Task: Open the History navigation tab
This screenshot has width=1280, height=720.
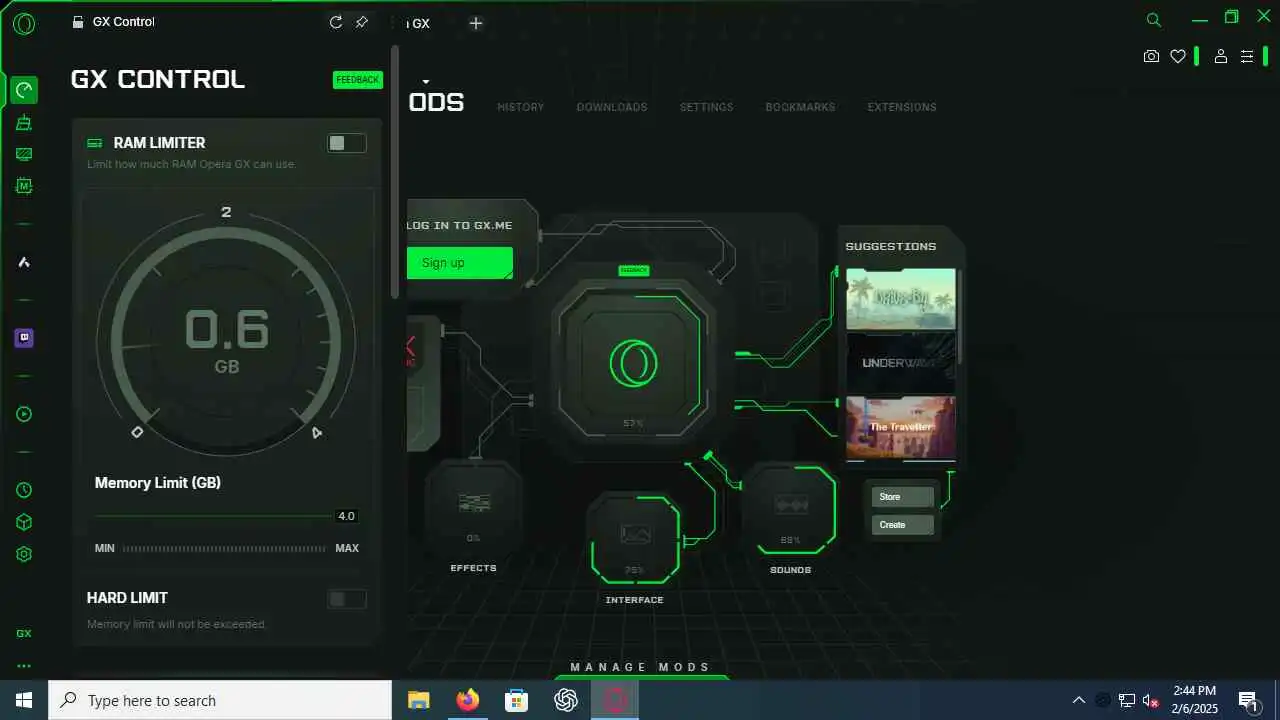Action: [x=521, y=107]
